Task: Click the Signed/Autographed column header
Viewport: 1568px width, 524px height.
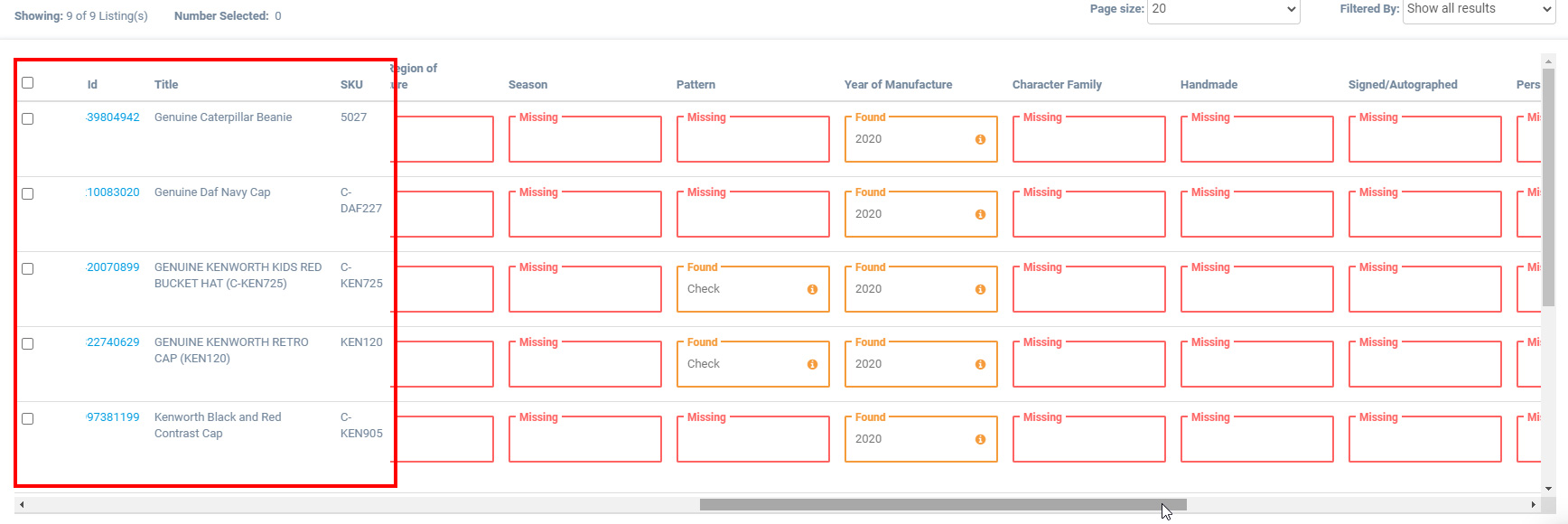Action: [1403, 85]
